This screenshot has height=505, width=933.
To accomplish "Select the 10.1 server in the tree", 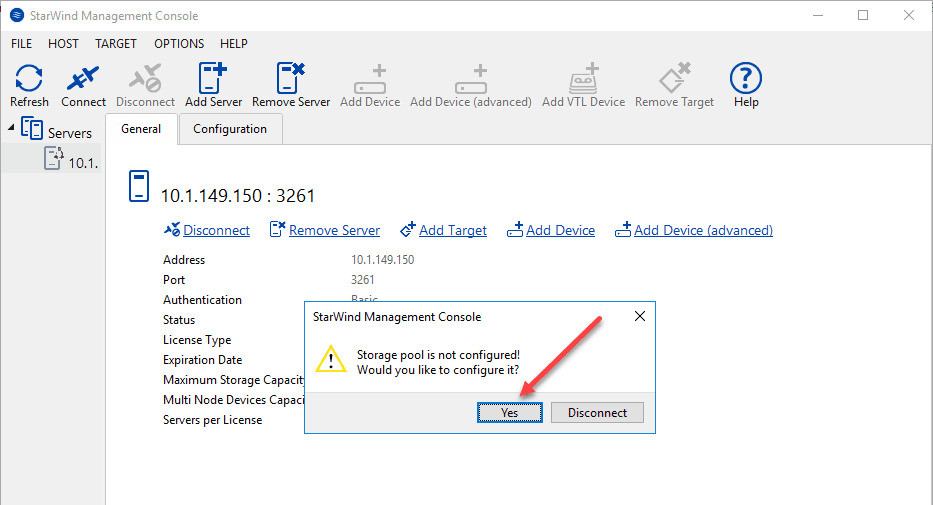I will [x=82, y=163].
